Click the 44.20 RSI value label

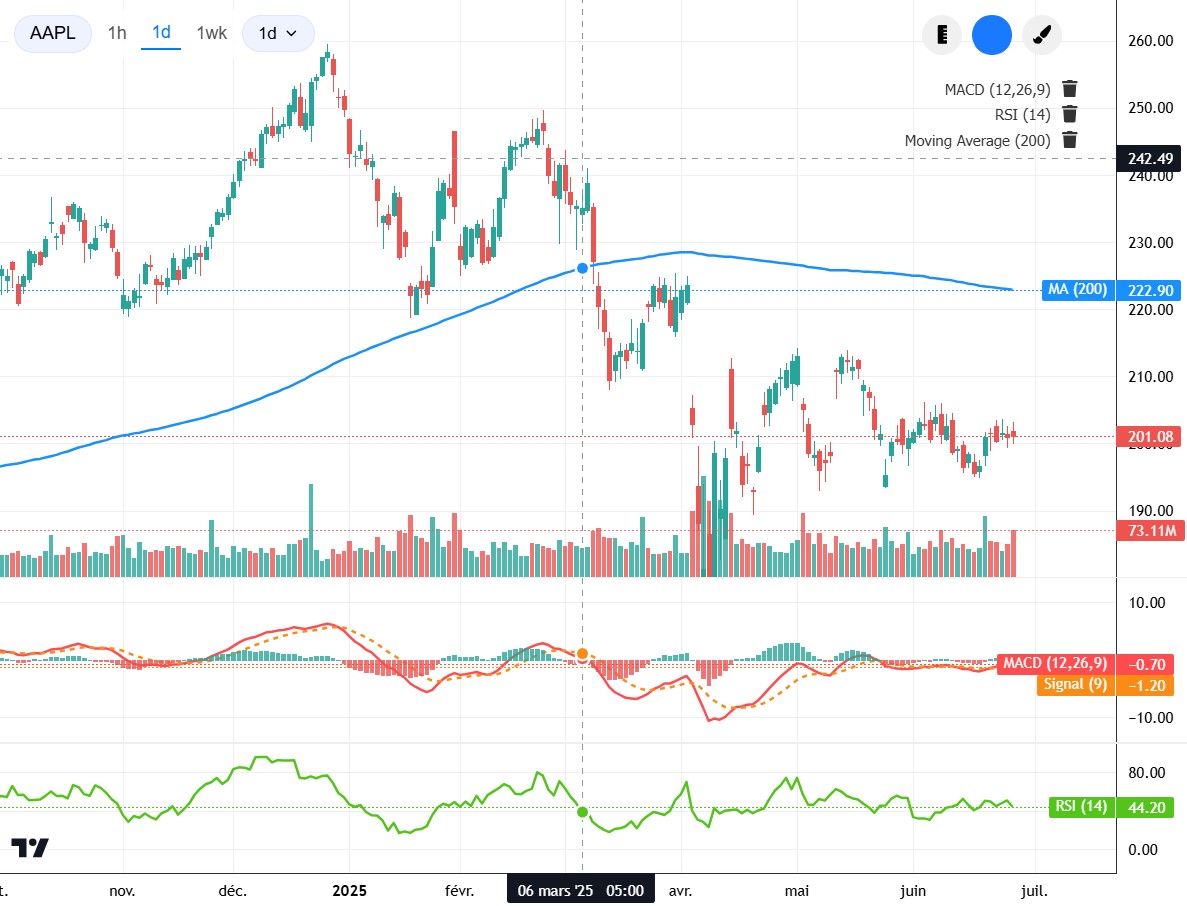1146,808
